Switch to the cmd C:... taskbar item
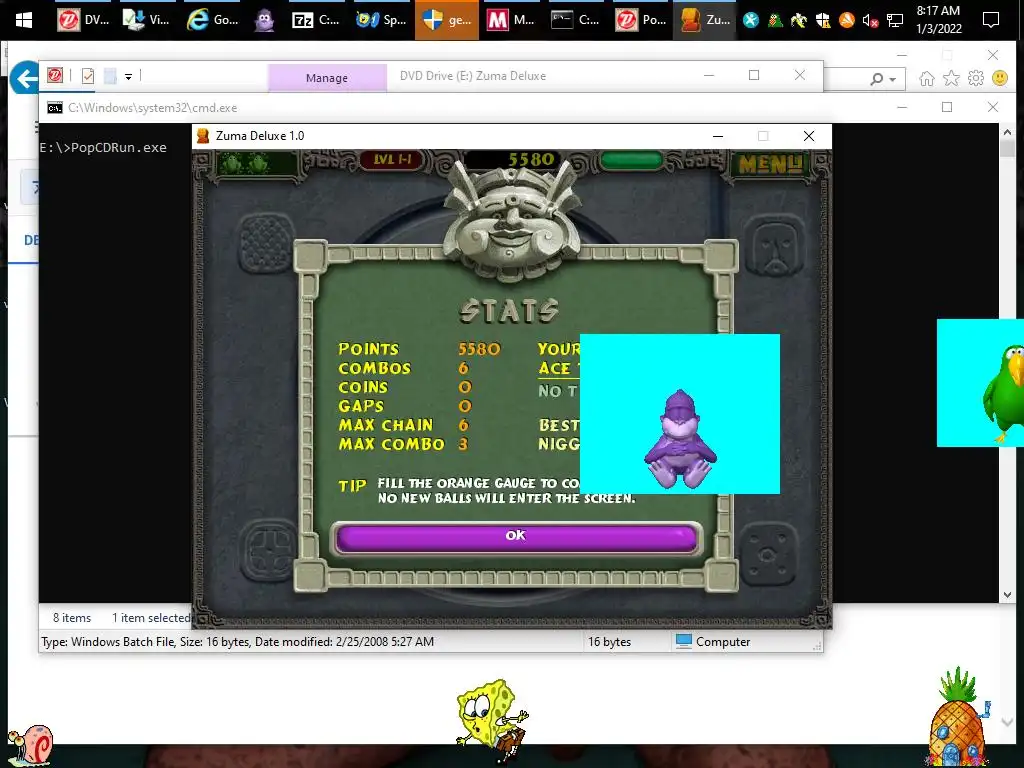 (x=576, y=20)
